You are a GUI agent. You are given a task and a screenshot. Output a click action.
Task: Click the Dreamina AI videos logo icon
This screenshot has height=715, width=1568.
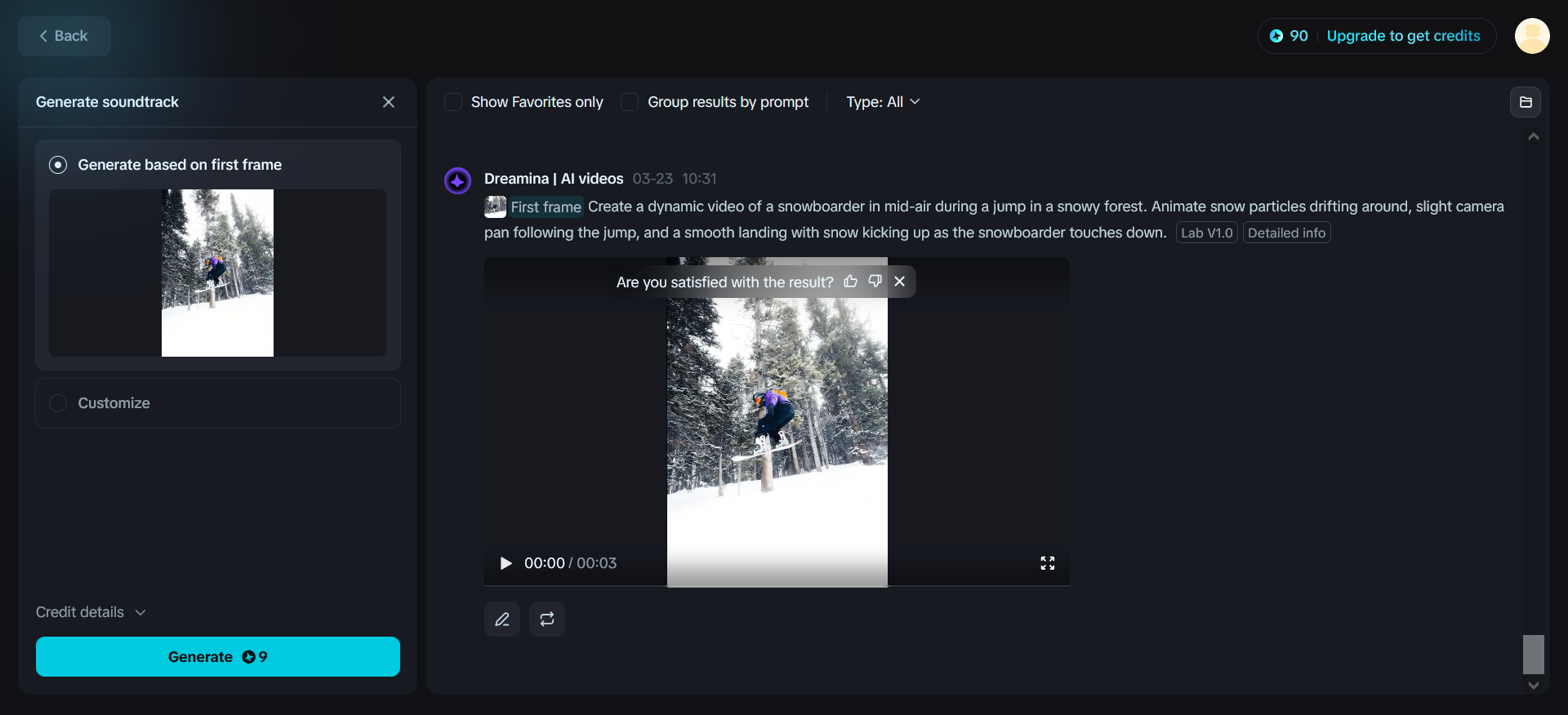457,180
